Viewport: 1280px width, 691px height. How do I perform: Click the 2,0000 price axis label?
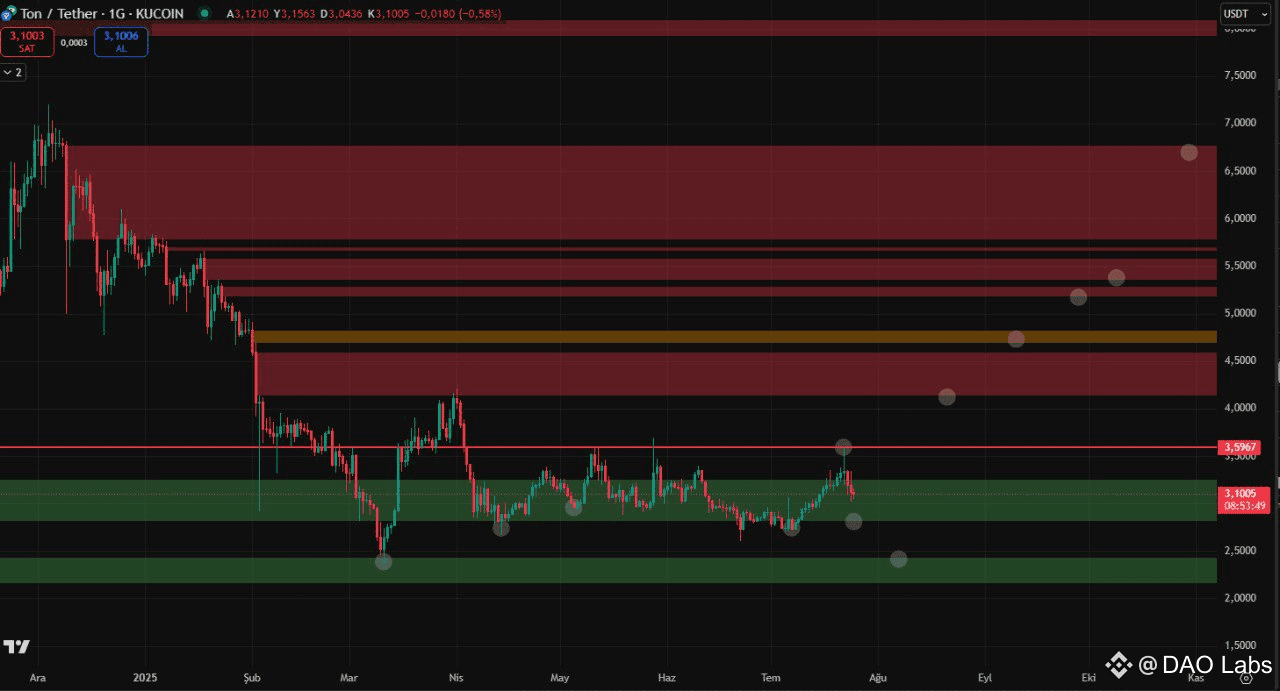1240,598
